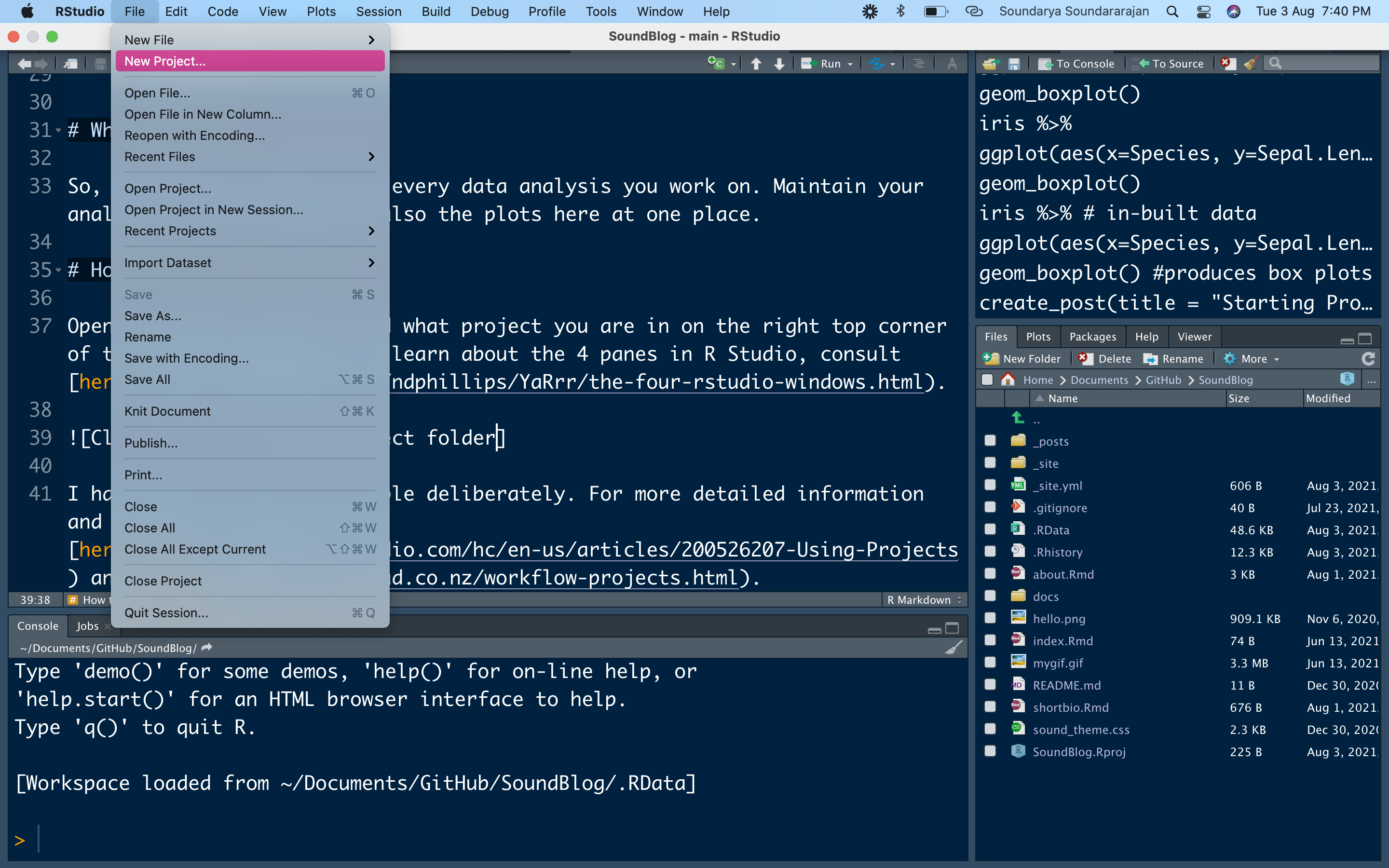Clear console broom icon
The width and height of the screenshot is (1389, 868).
(953, 648)
